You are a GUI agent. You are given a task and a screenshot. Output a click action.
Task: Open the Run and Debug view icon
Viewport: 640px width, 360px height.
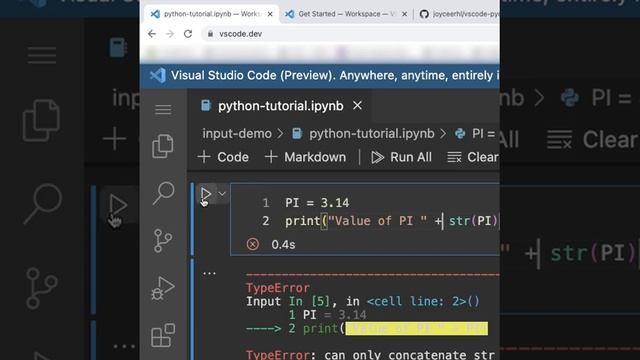click(163, 288)
